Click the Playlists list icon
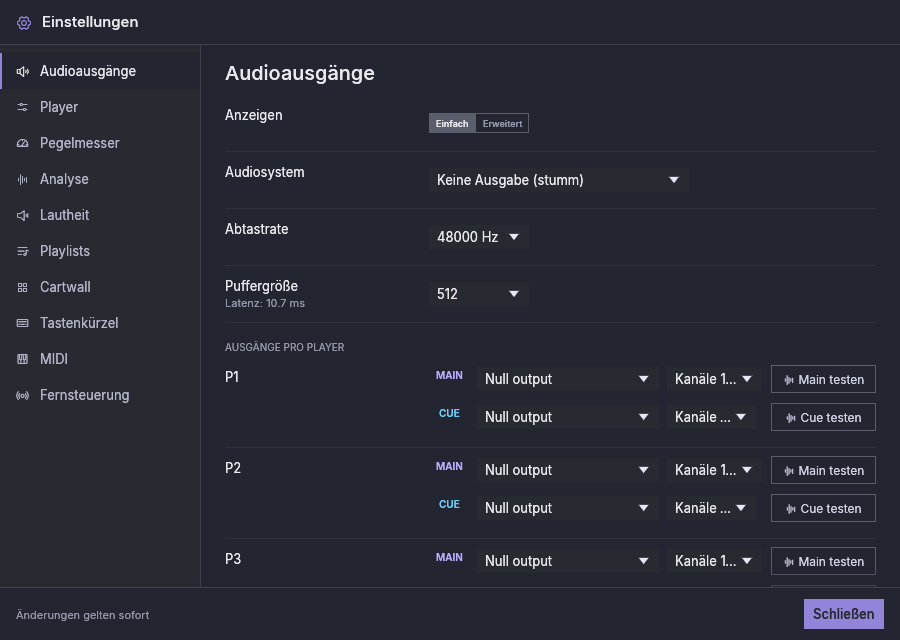 [x=22, y=251]
